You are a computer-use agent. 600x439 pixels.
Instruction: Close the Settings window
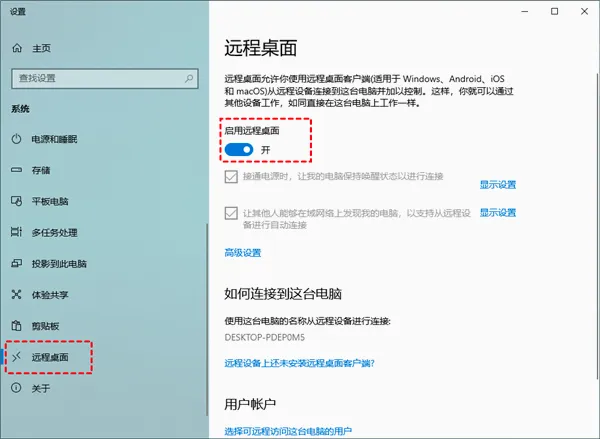584,11
